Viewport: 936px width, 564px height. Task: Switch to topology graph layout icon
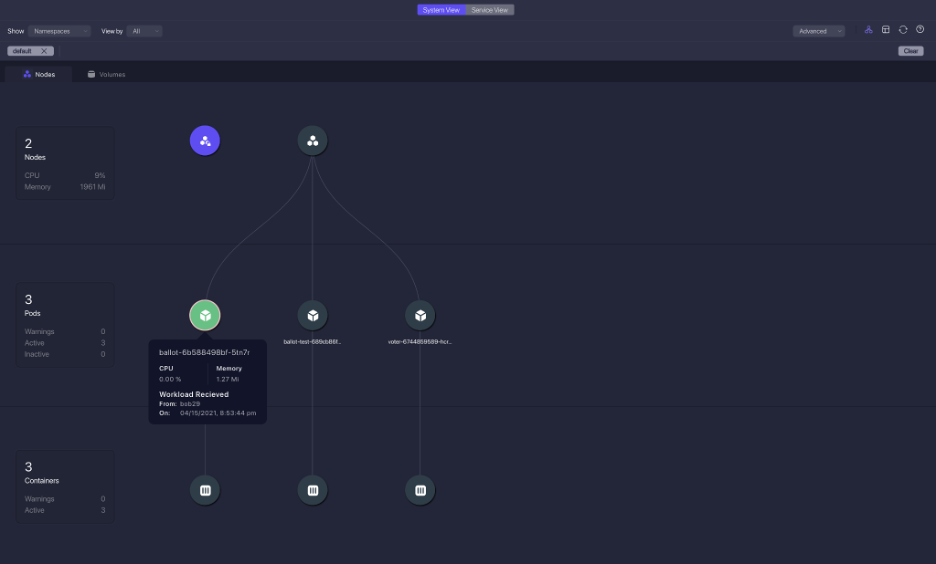coord(869,30)
